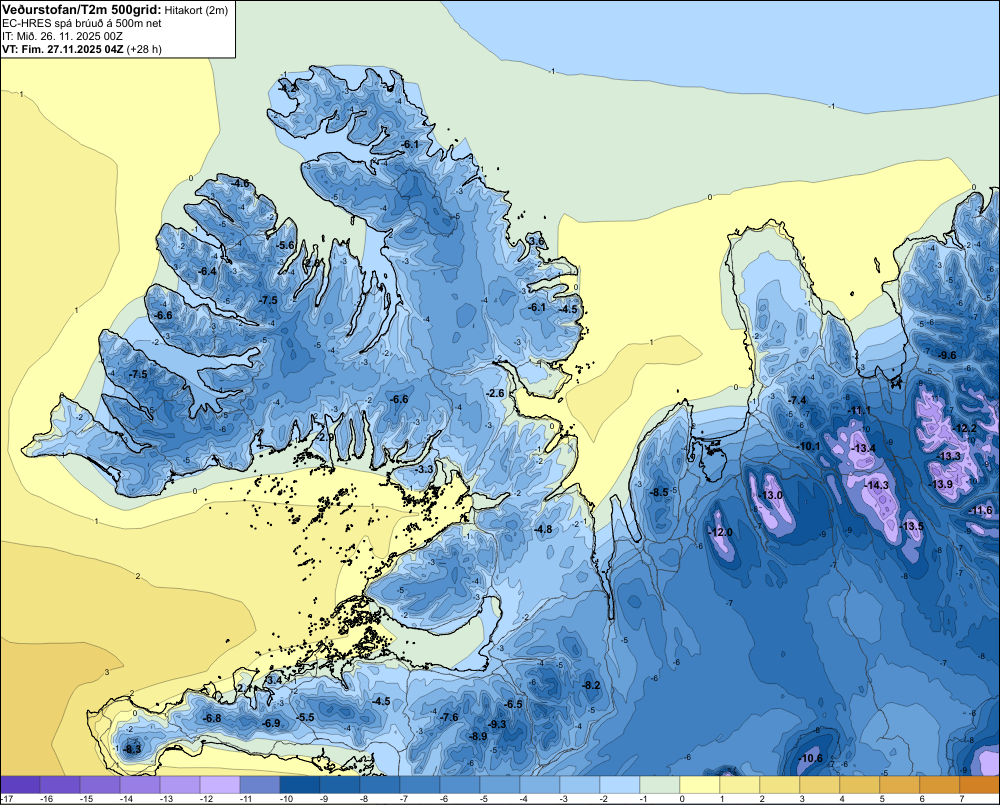Click the pale yellow legend swatch between 0 and 1
Viewport: 1000px width, 805px height.
click(700, 785)
